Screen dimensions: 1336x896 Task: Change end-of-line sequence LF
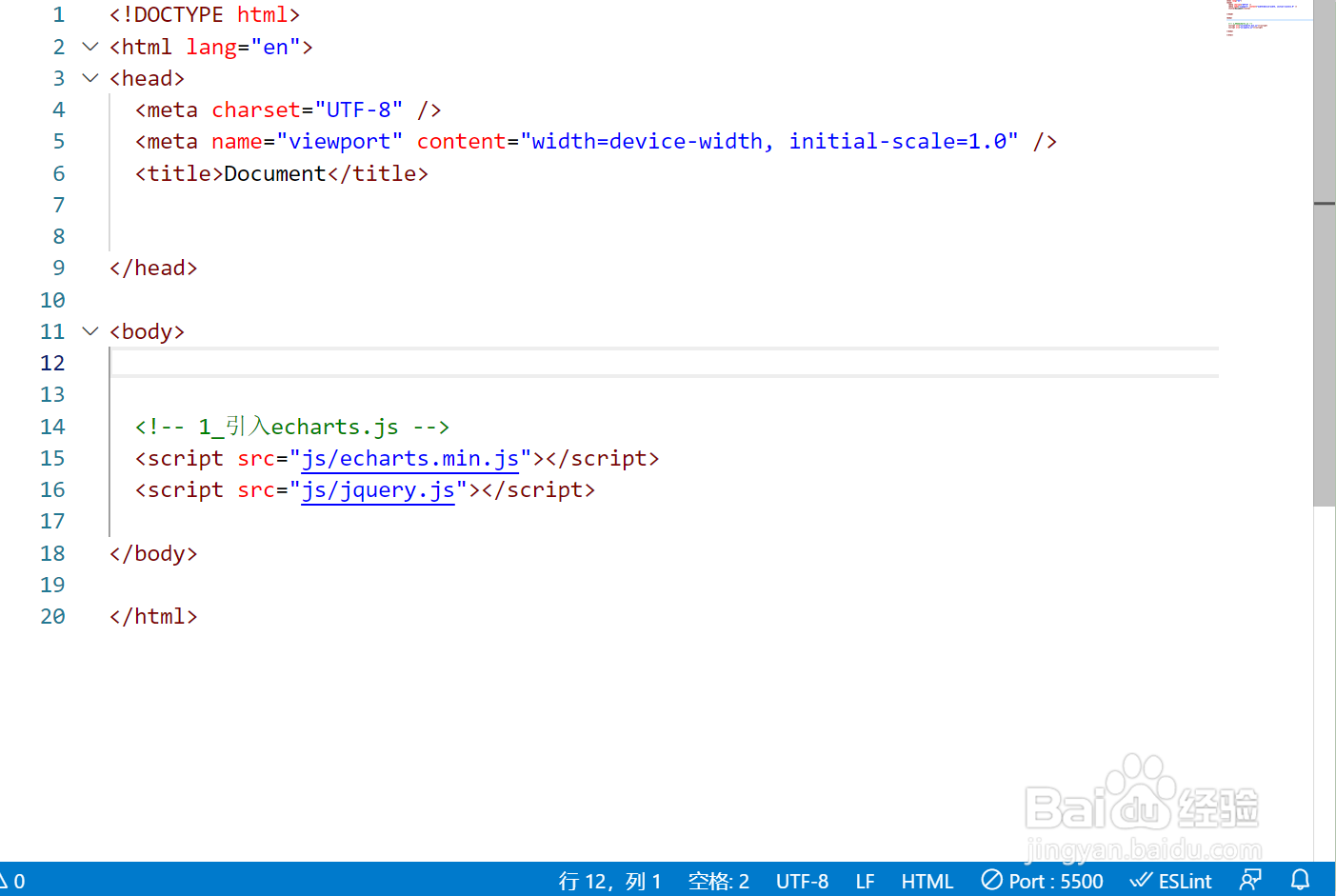click(x=865, y=881)
